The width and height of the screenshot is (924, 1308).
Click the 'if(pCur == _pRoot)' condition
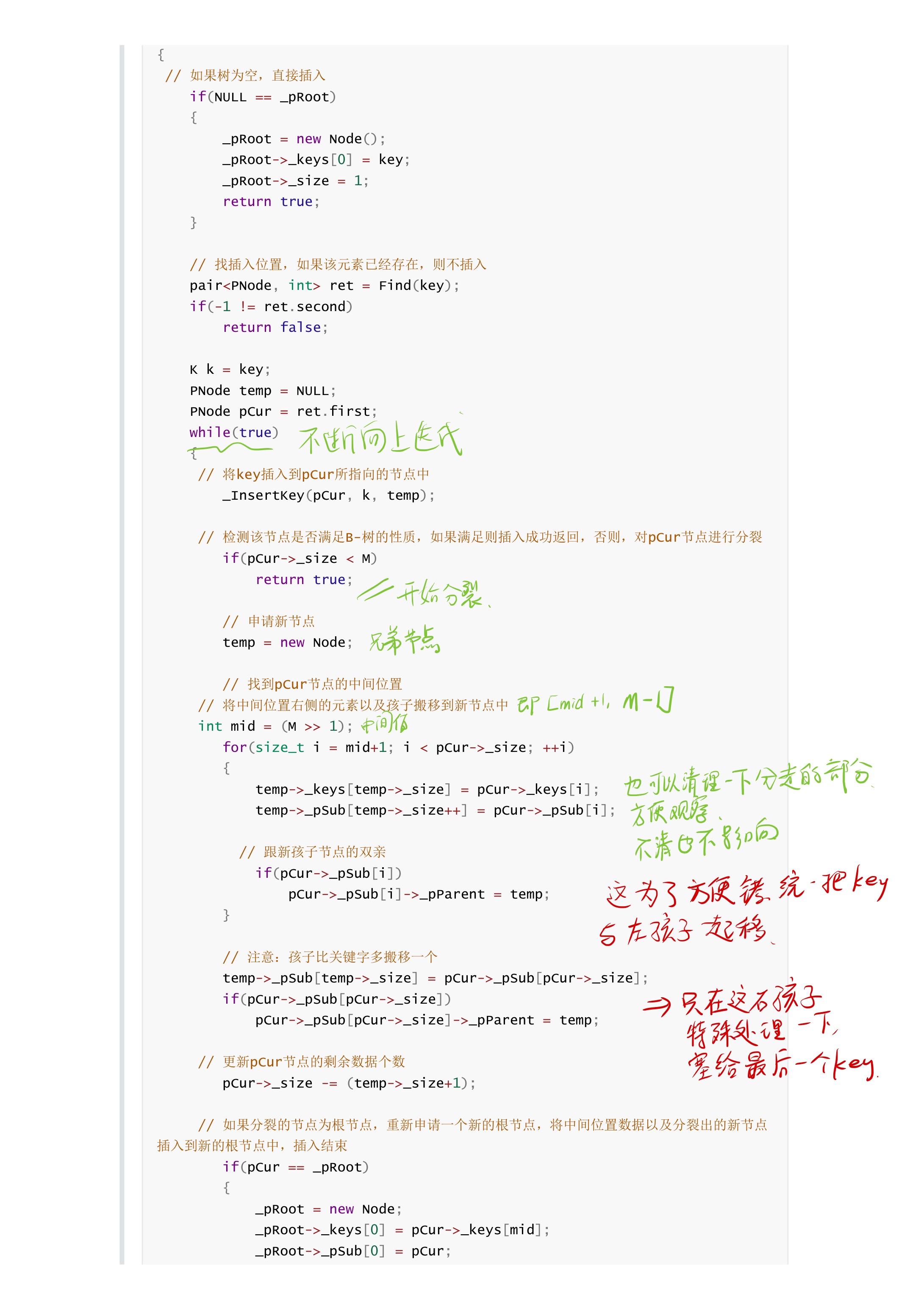point(295,1167)
